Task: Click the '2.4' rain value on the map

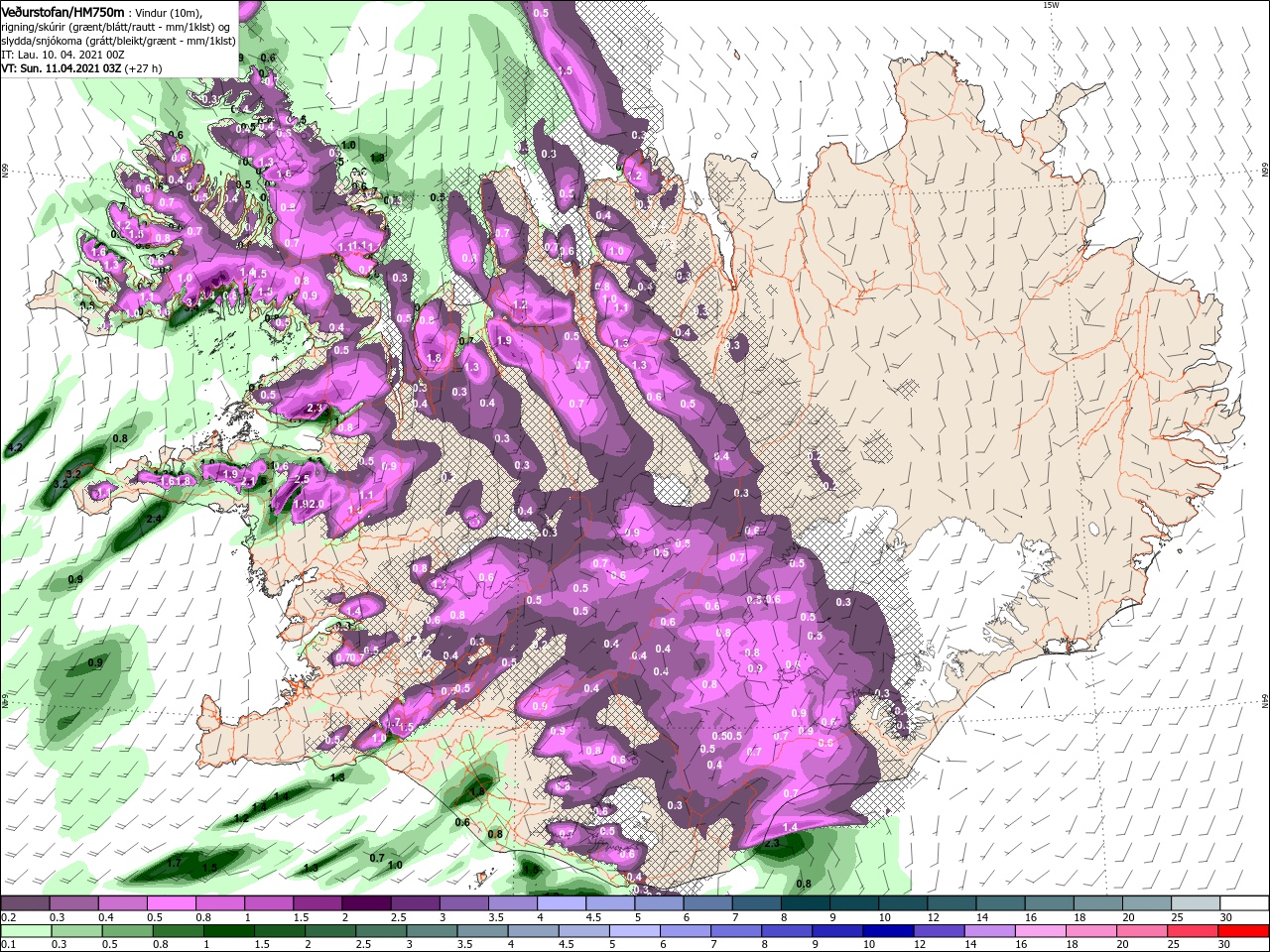Action: [154, 519]
